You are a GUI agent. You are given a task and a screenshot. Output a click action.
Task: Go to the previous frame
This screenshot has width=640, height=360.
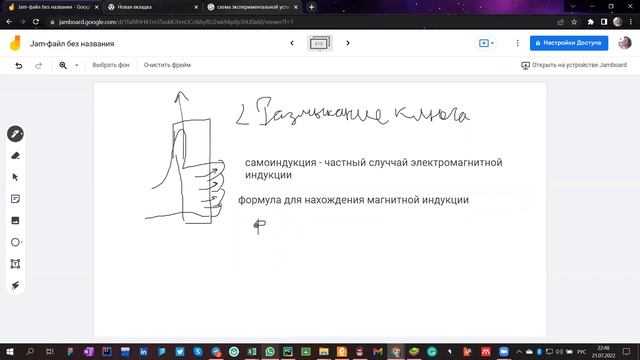(292, 43)
